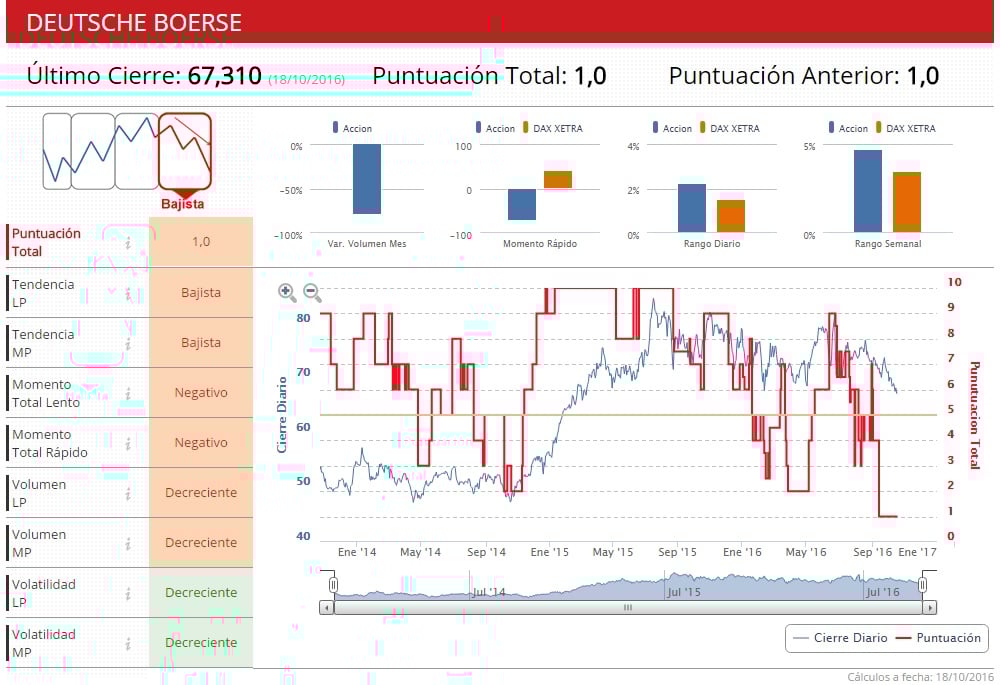Toggle DAX XETRA legend in Momento Rápido chart
This screenshot has height=685, width=1000.
tap(553, 128)
